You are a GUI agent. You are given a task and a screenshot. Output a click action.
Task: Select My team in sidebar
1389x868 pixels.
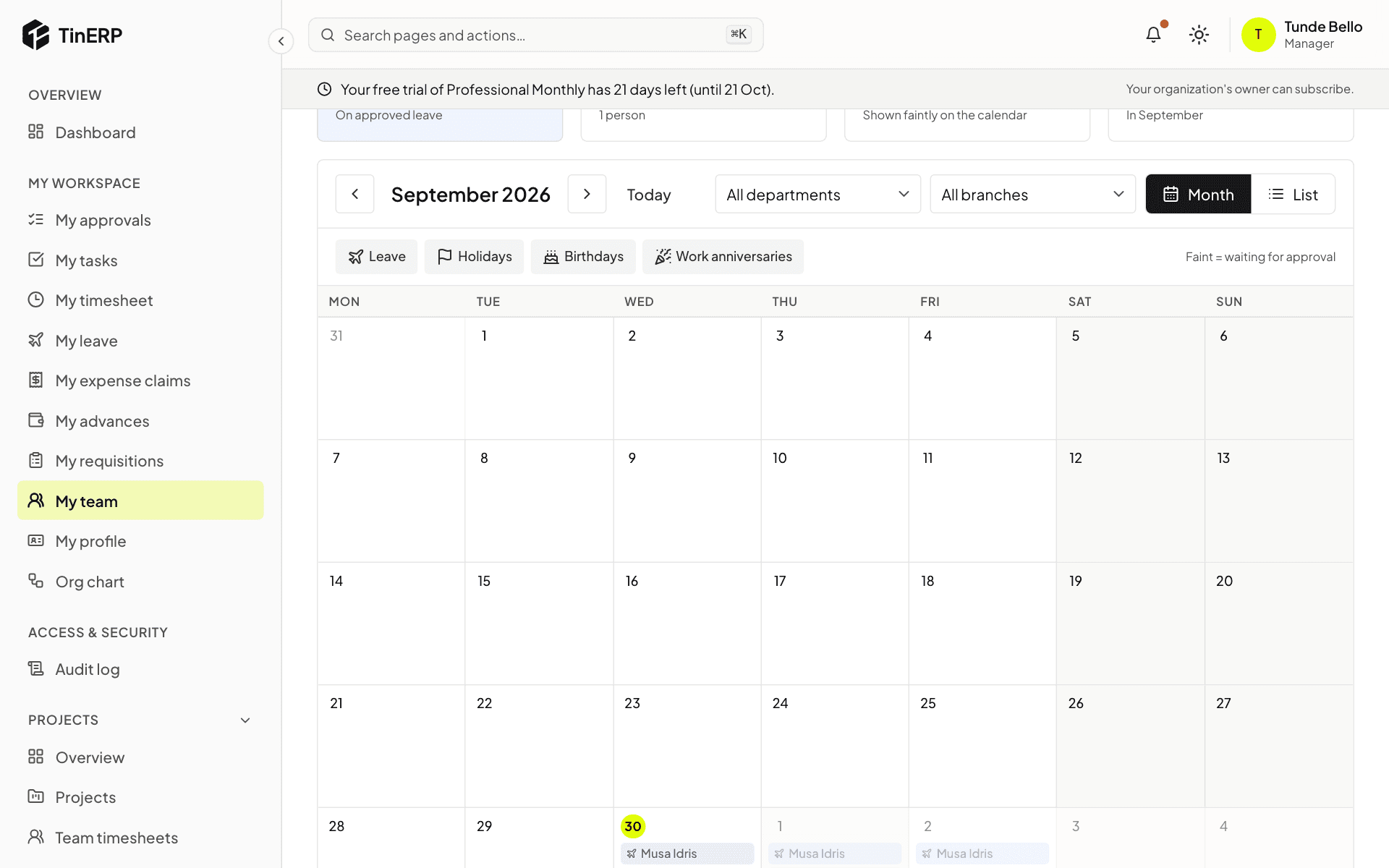click(x=140, y=501)
